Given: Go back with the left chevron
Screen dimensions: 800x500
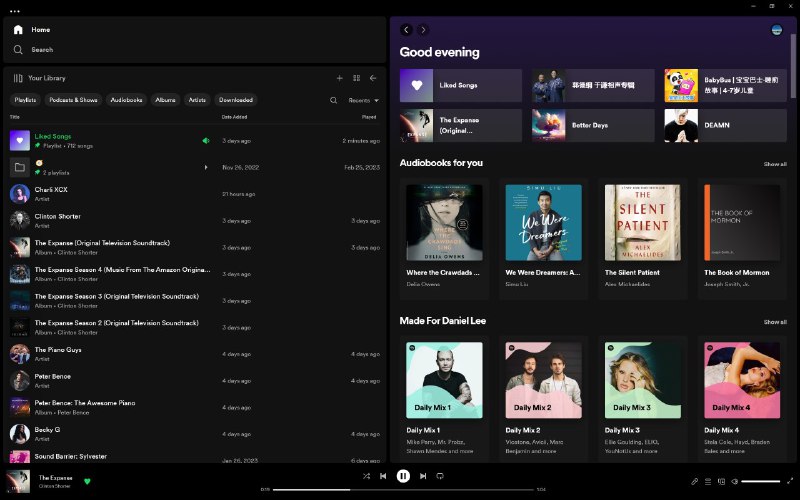Looking at the screenshot, I should [x=406, y=30].
